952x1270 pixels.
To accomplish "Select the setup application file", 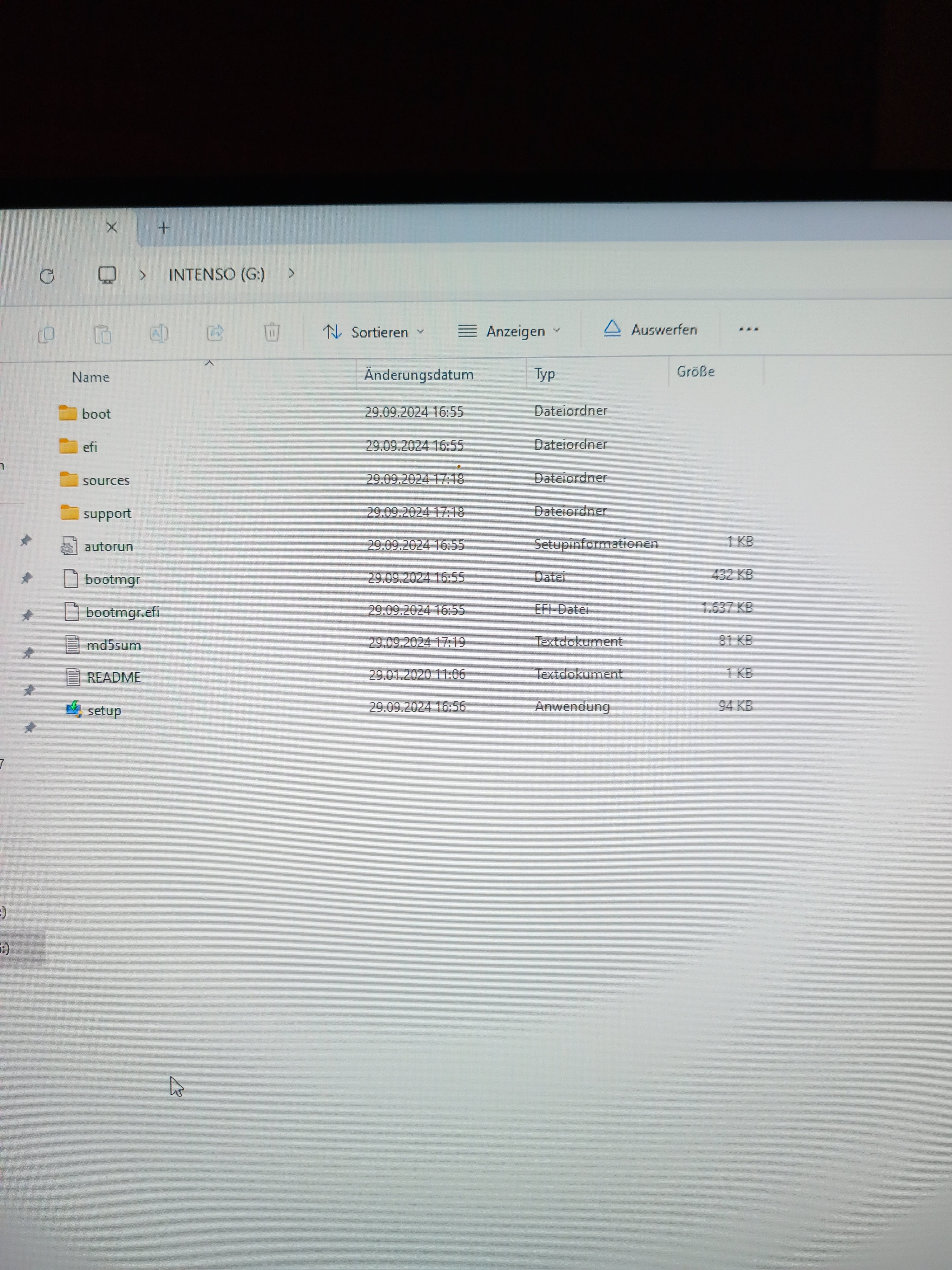I will click(104, 711).
